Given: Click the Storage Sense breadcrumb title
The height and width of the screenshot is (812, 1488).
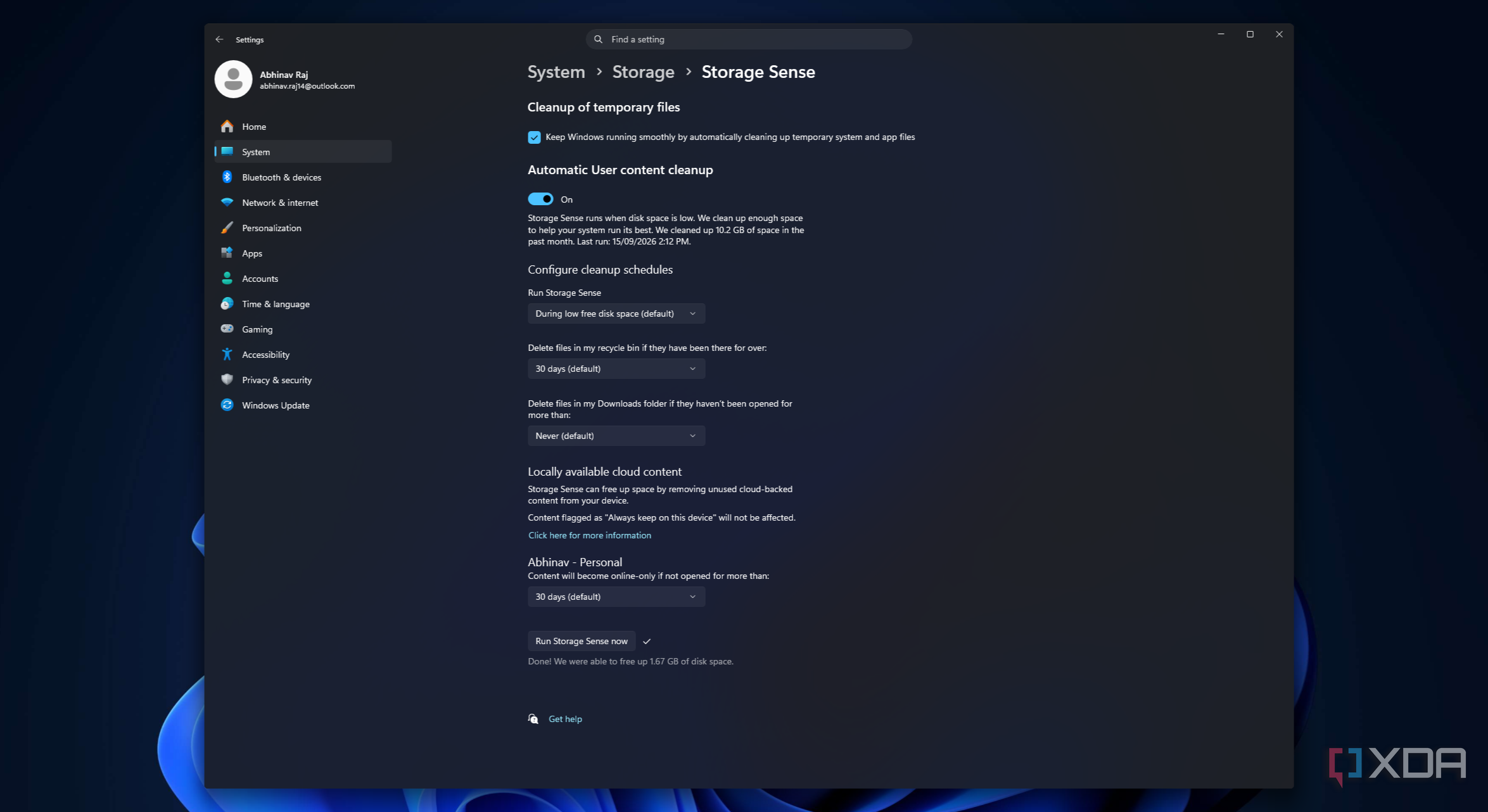Looking at the screenshot, I should point(758,72).
